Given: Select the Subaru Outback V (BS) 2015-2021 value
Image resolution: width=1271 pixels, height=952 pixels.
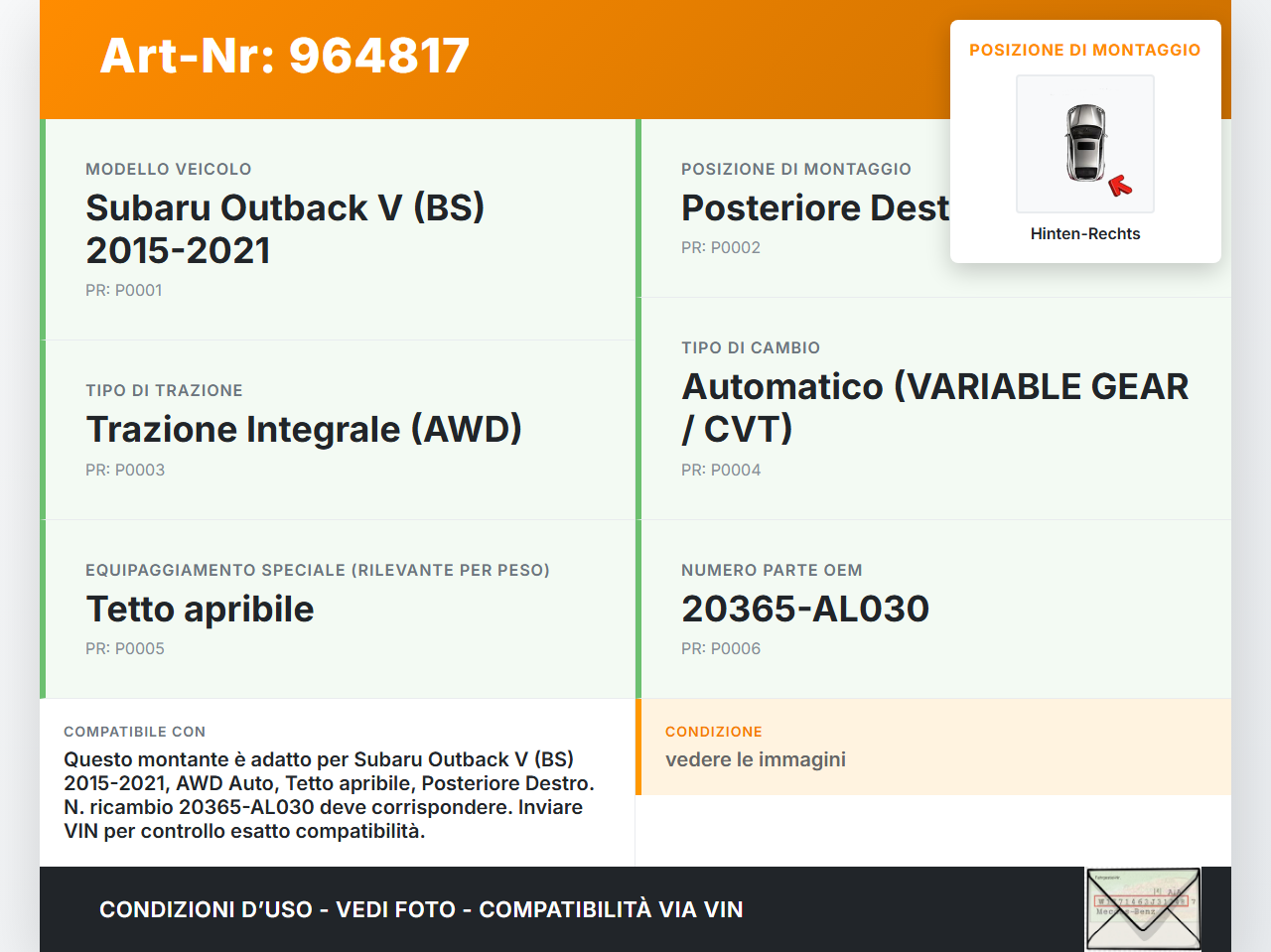Looking at the screenshot, I should (285, 228).
